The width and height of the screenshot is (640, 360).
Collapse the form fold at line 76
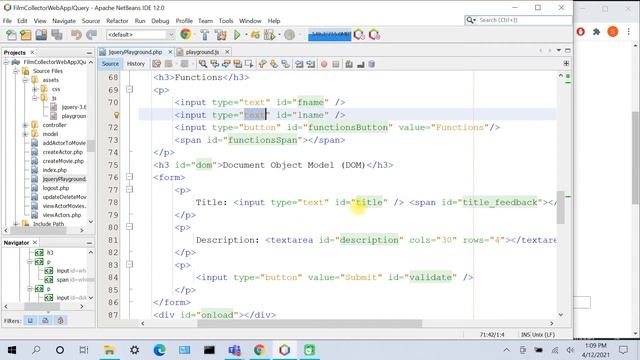[129, 177]
